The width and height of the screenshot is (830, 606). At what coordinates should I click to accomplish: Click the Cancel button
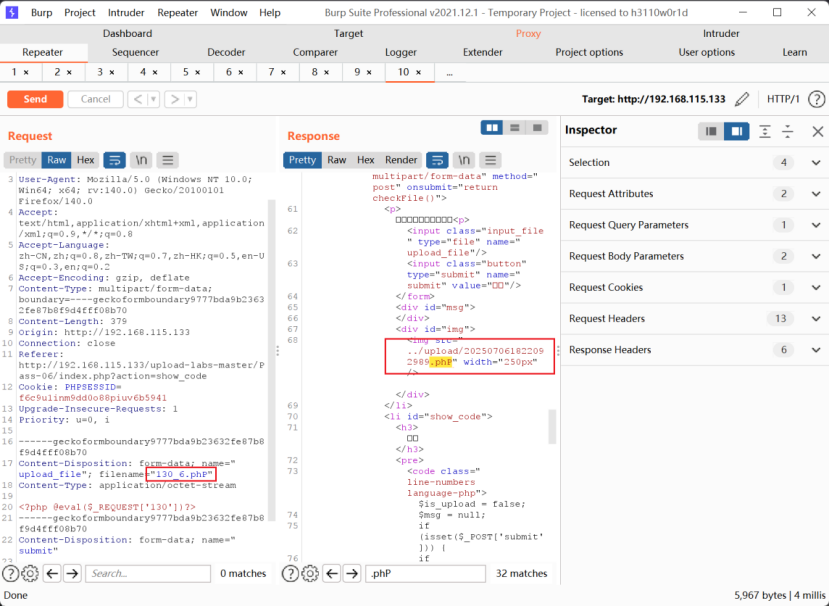point(95,99)
